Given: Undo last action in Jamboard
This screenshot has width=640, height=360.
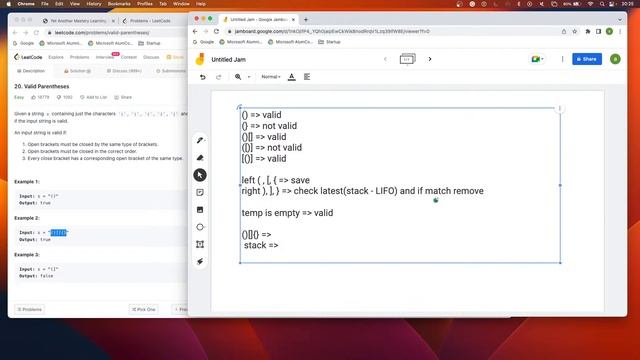Looking at the screenshot, I should (202, 77).
